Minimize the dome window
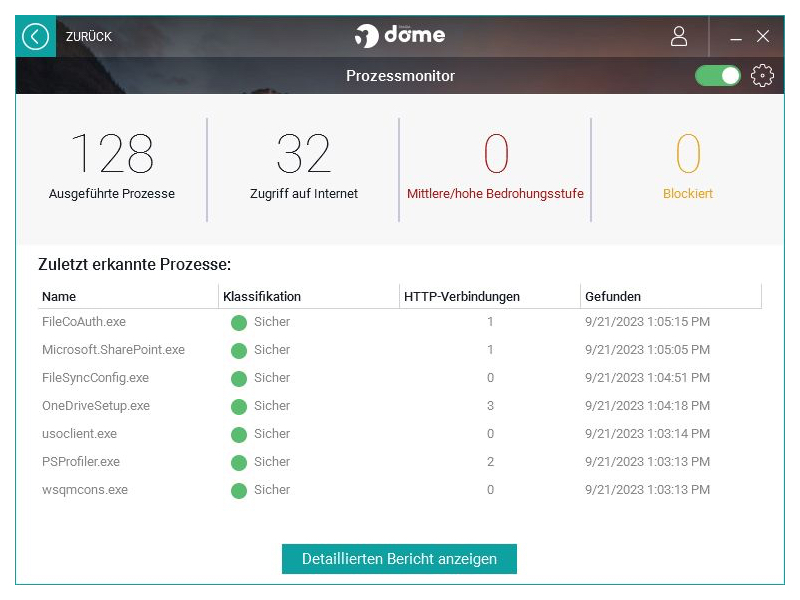This screenshot has width=800, height=600. [736, 37]
